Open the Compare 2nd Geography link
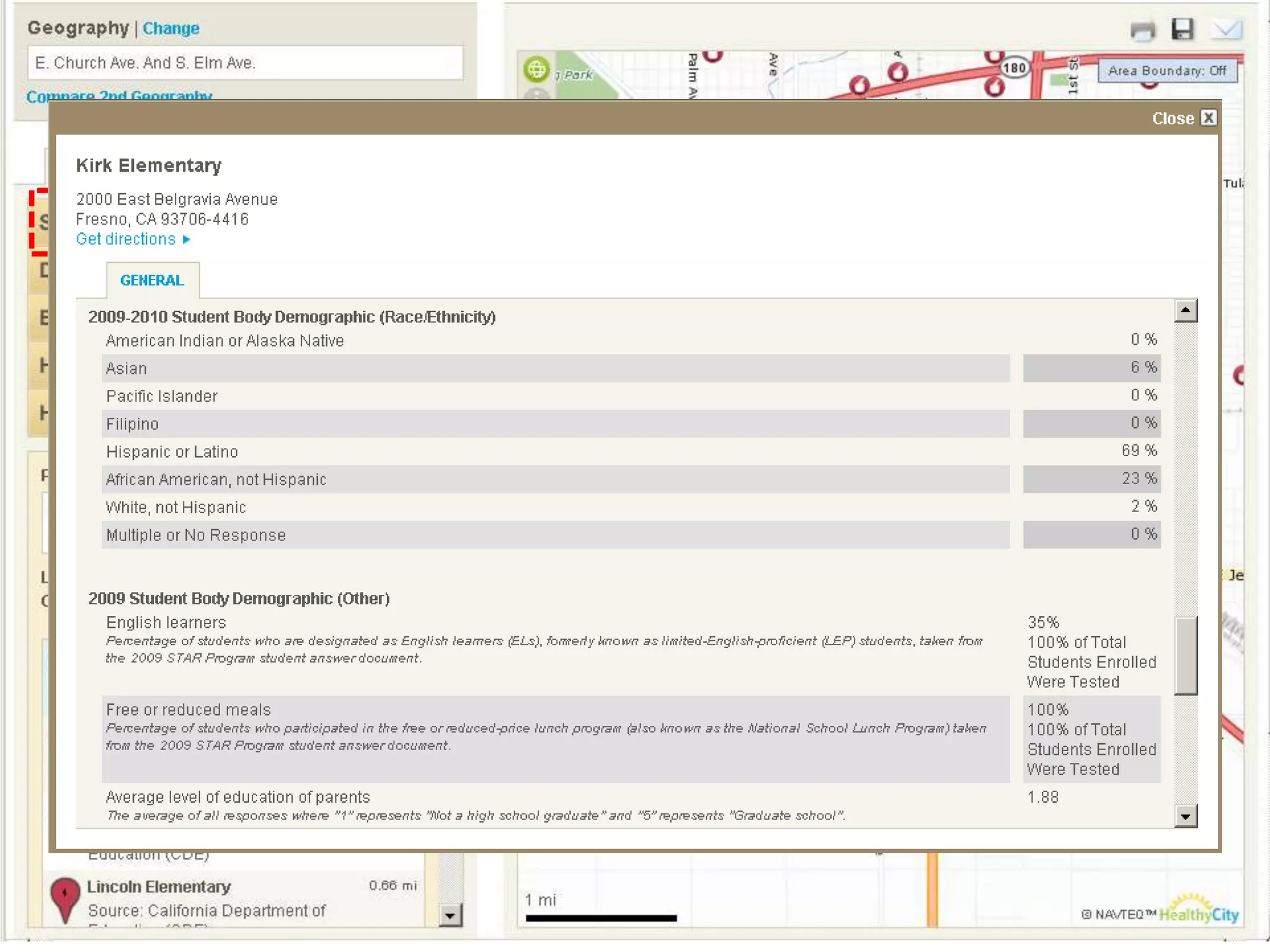1270x952 pixels. [x=119, y=95]
